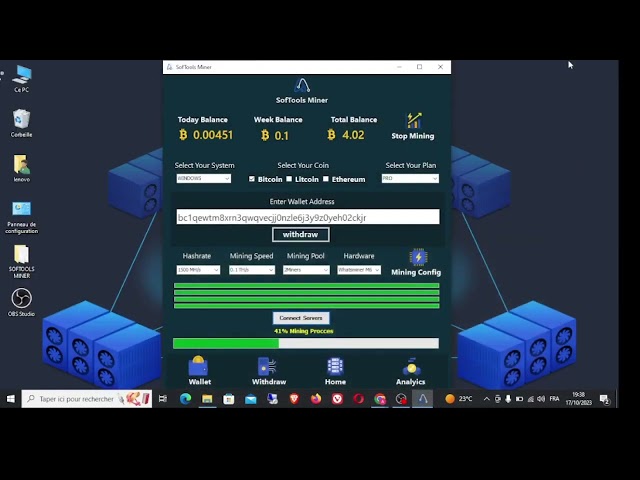This screenshot has width=640, height=480.
Task: Open the Wallet section icon
Action: tap(198, 366)
